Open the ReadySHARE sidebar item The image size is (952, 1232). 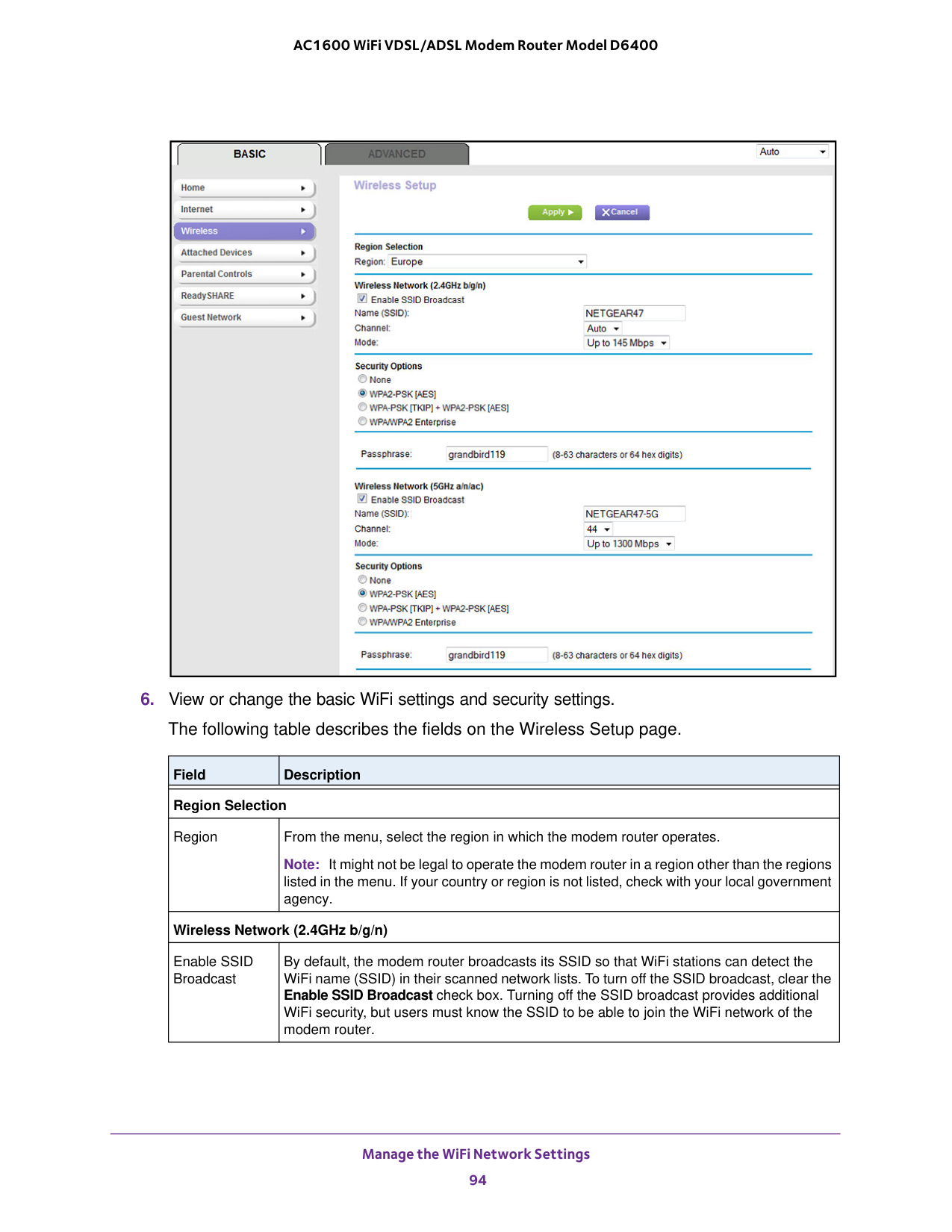coord(243,296)
